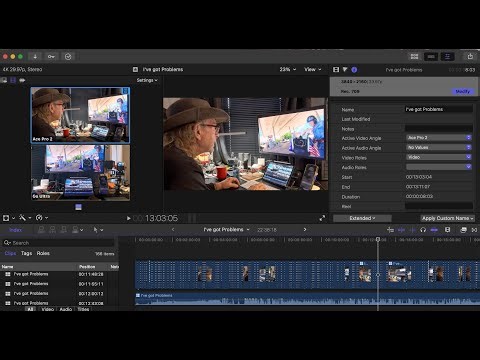
Task: Click the 13:03:05 timecode display
Action: (161, 218)
